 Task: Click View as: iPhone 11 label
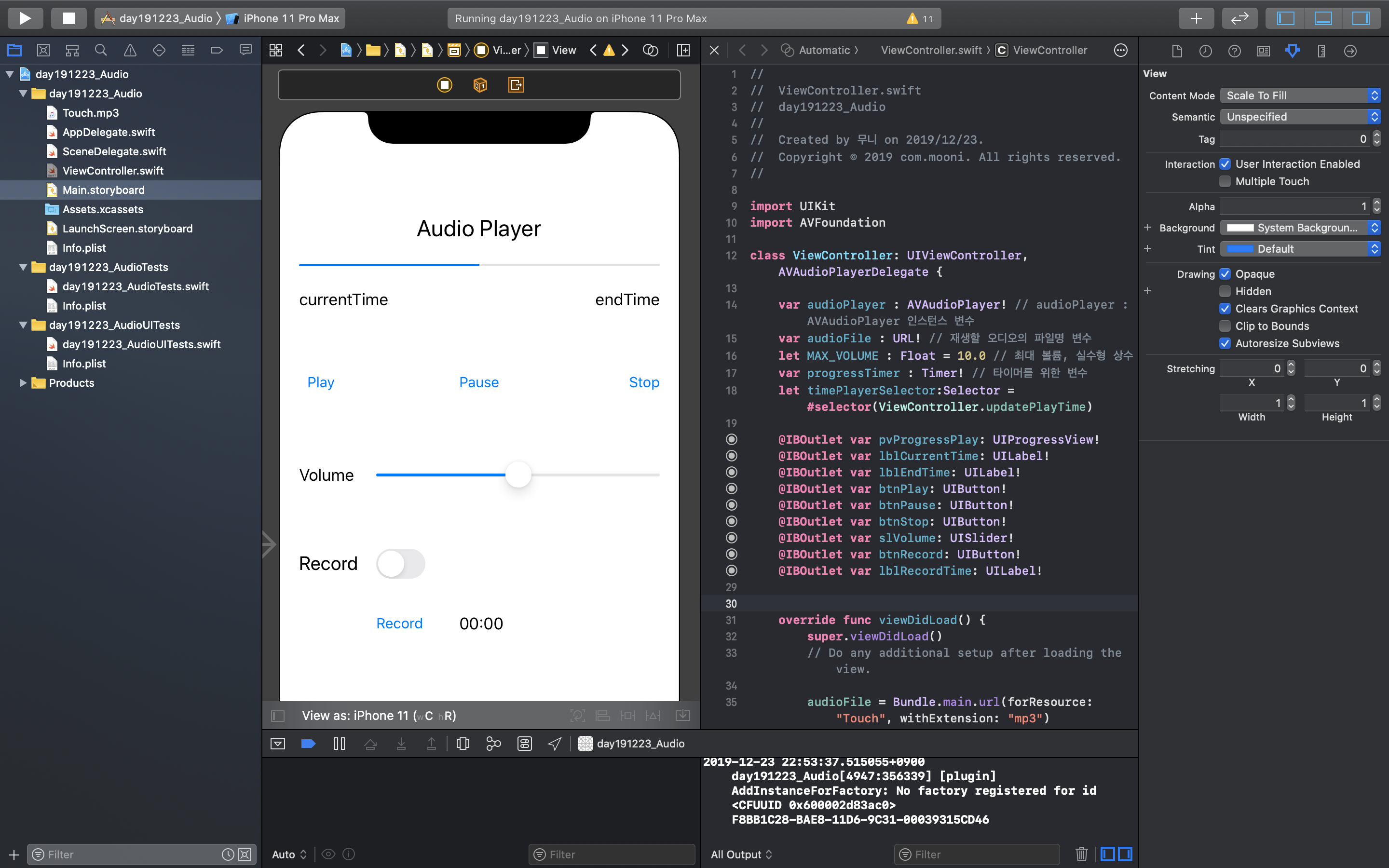[379, 715]
